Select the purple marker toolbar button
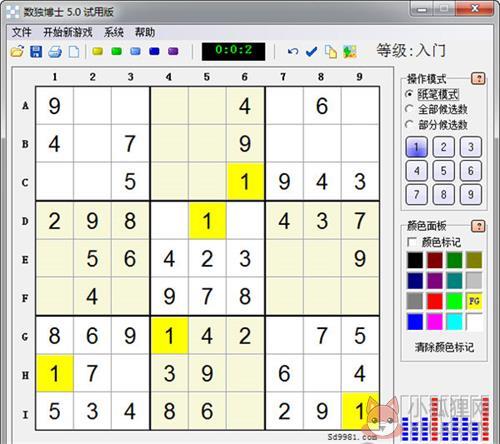500x444 pixels. coord(173,51)
